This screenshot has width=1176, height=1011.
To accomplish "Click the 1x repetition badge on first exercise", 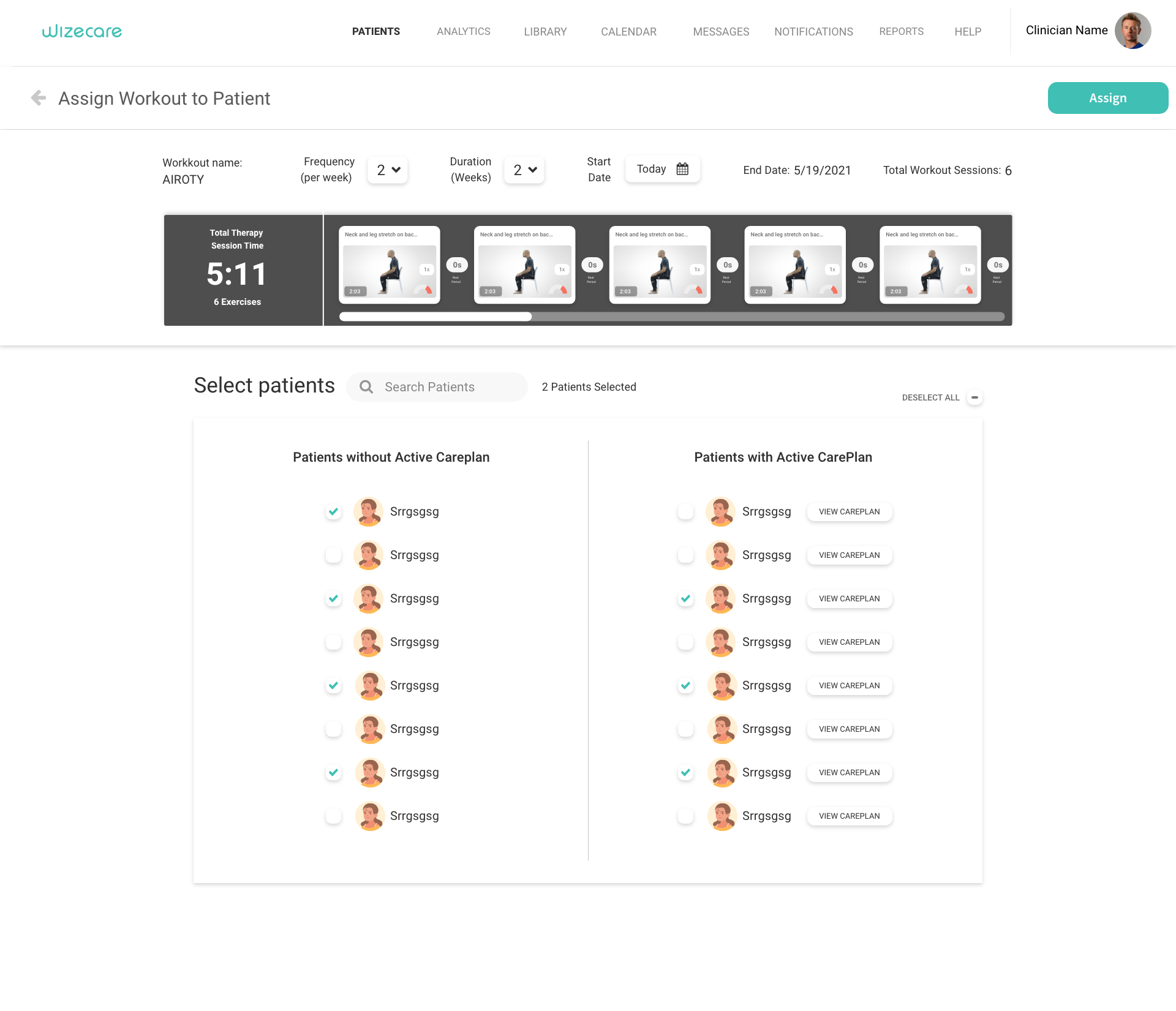I will (x=427, y=269).
